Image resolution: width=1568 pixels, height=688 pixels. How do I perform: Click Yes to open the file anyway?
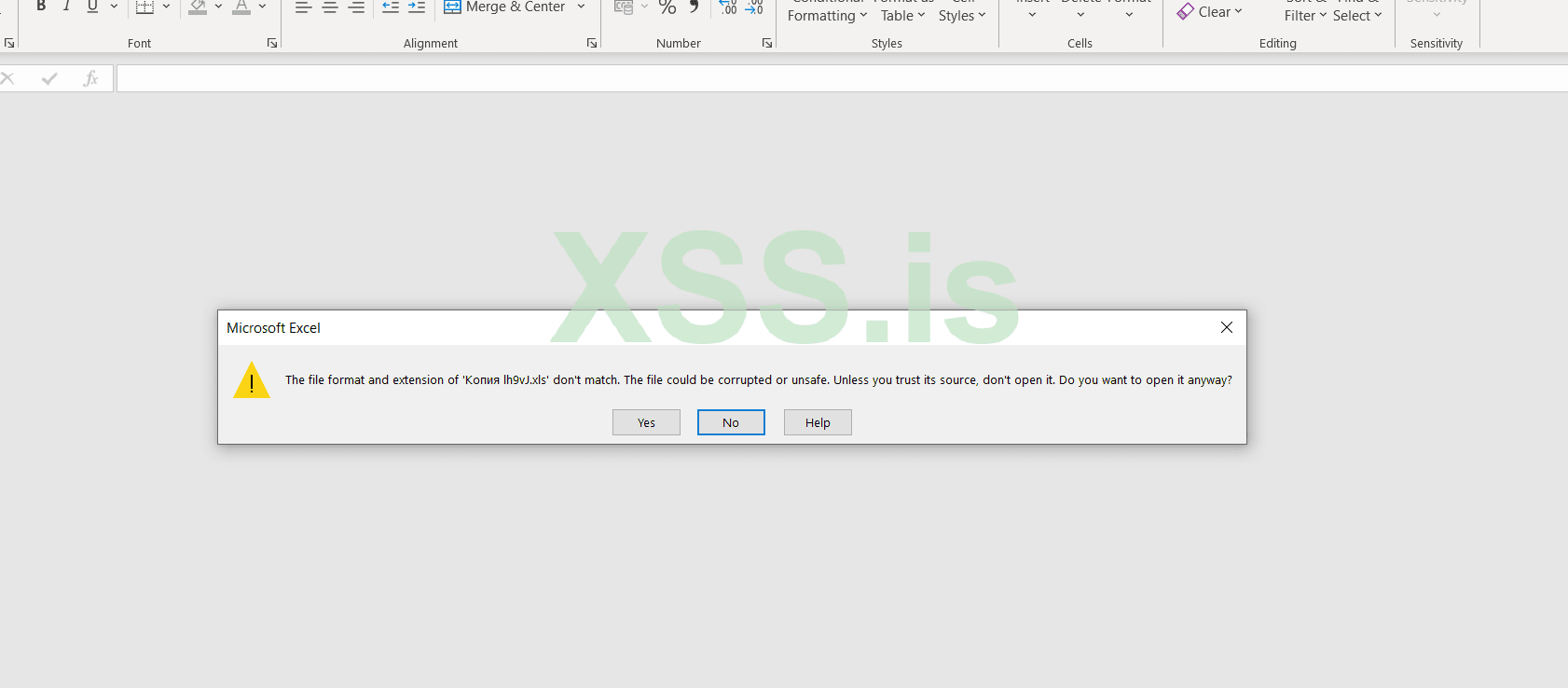(x=646, y=422)
